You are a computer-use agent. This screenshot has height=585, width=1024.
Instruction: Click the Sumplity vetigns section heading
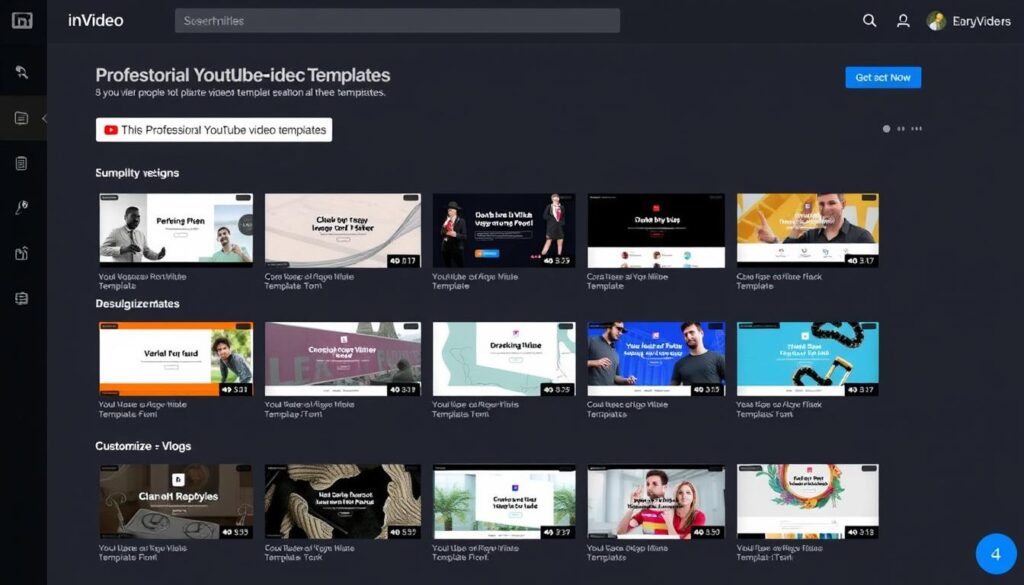[137, 173]
